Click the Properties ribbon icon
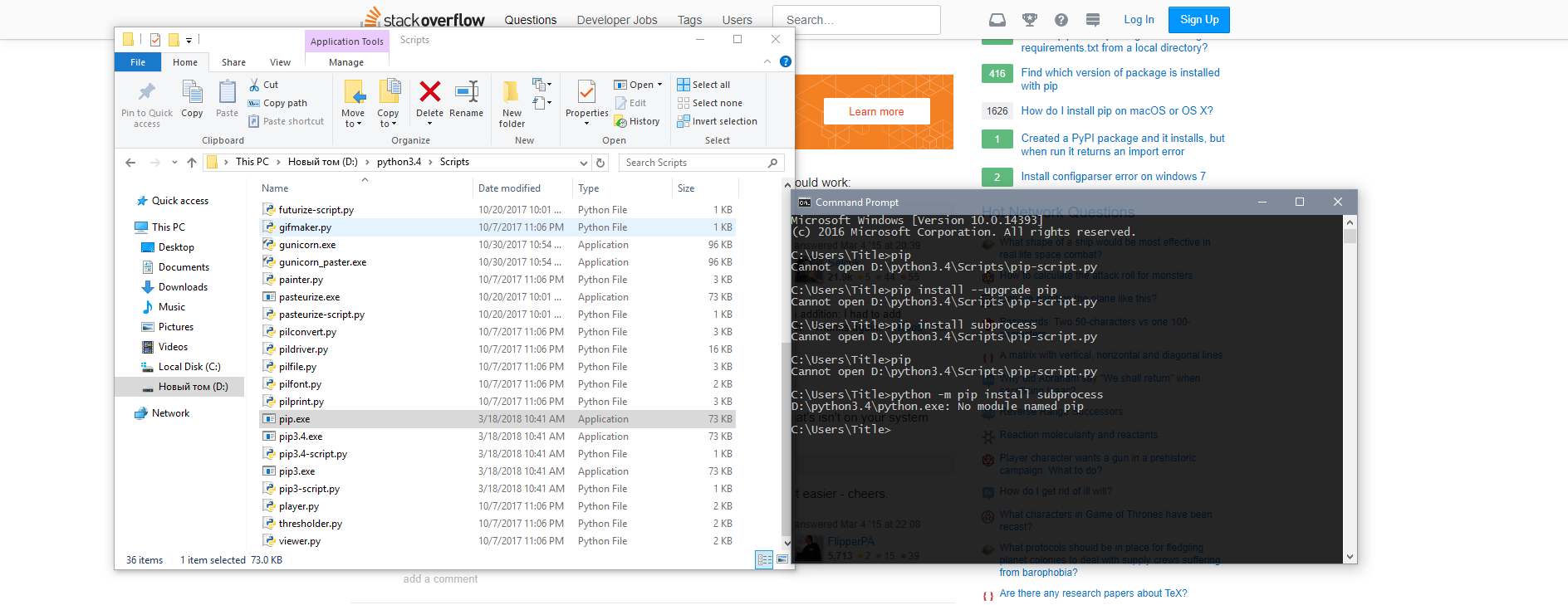This screenshot has height=605, width=1568. click(586, 91)
